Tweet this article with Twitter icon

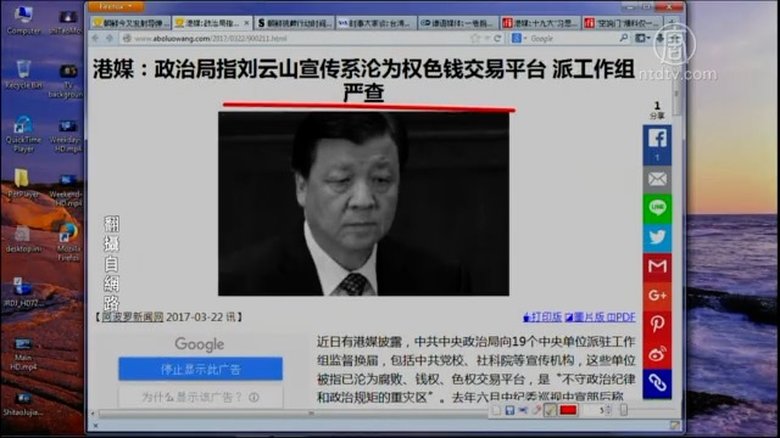click(x=657, y=237)
